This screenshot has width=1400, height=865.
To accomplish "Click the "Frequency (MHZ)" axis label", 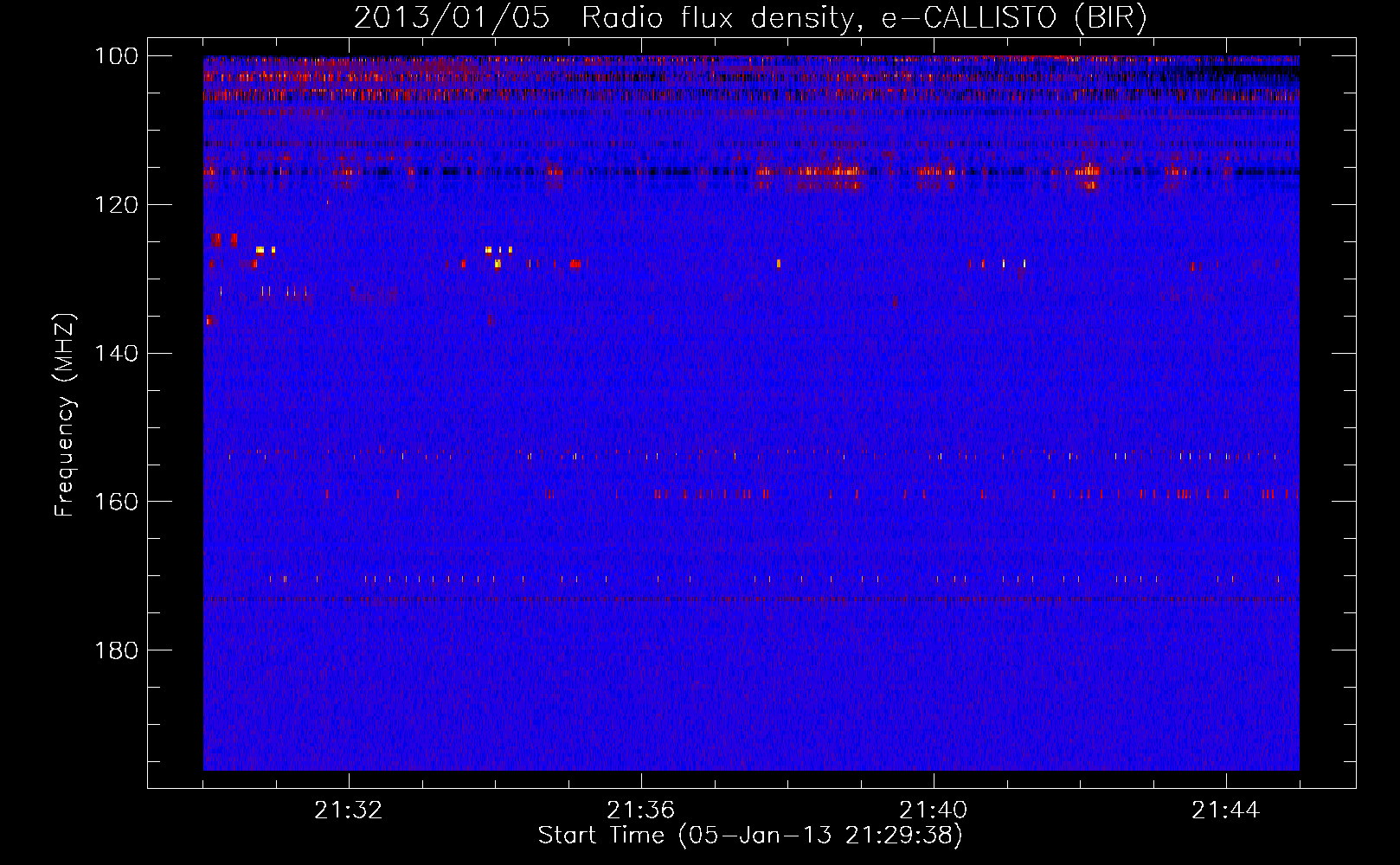I will click(x=66, y=415).
